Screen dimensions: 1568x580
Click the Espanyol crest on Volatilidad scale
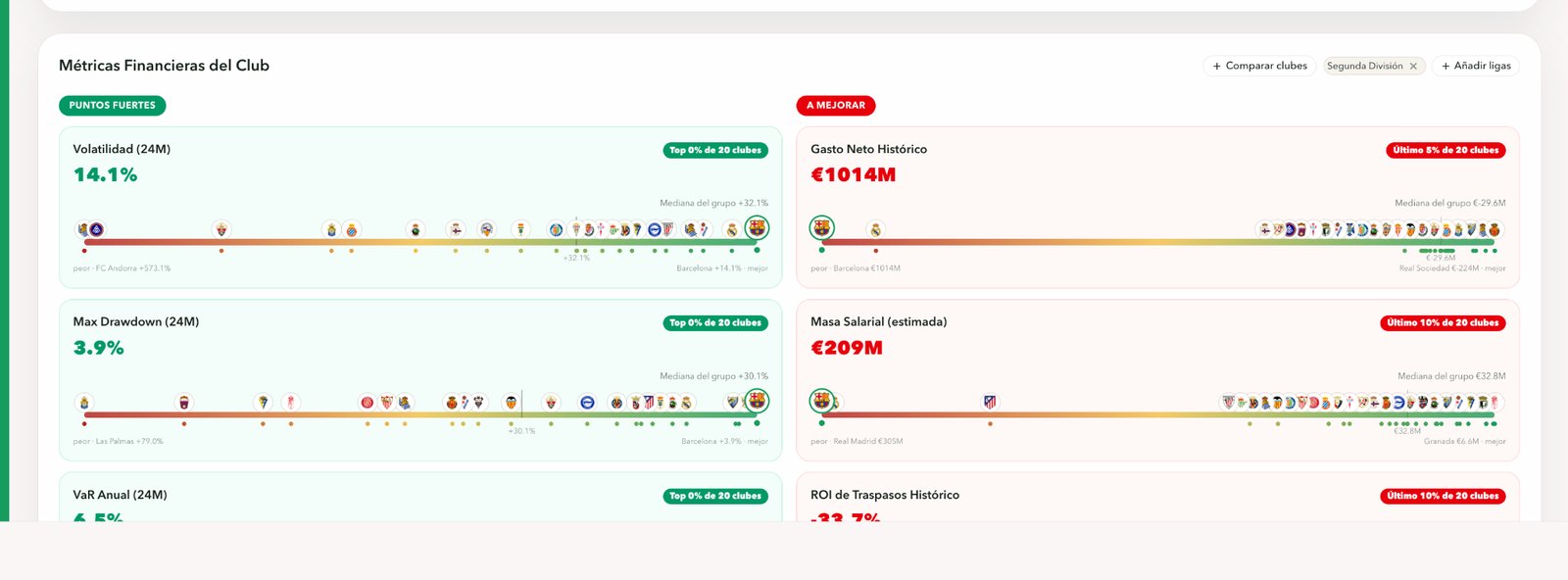[351, 229]
